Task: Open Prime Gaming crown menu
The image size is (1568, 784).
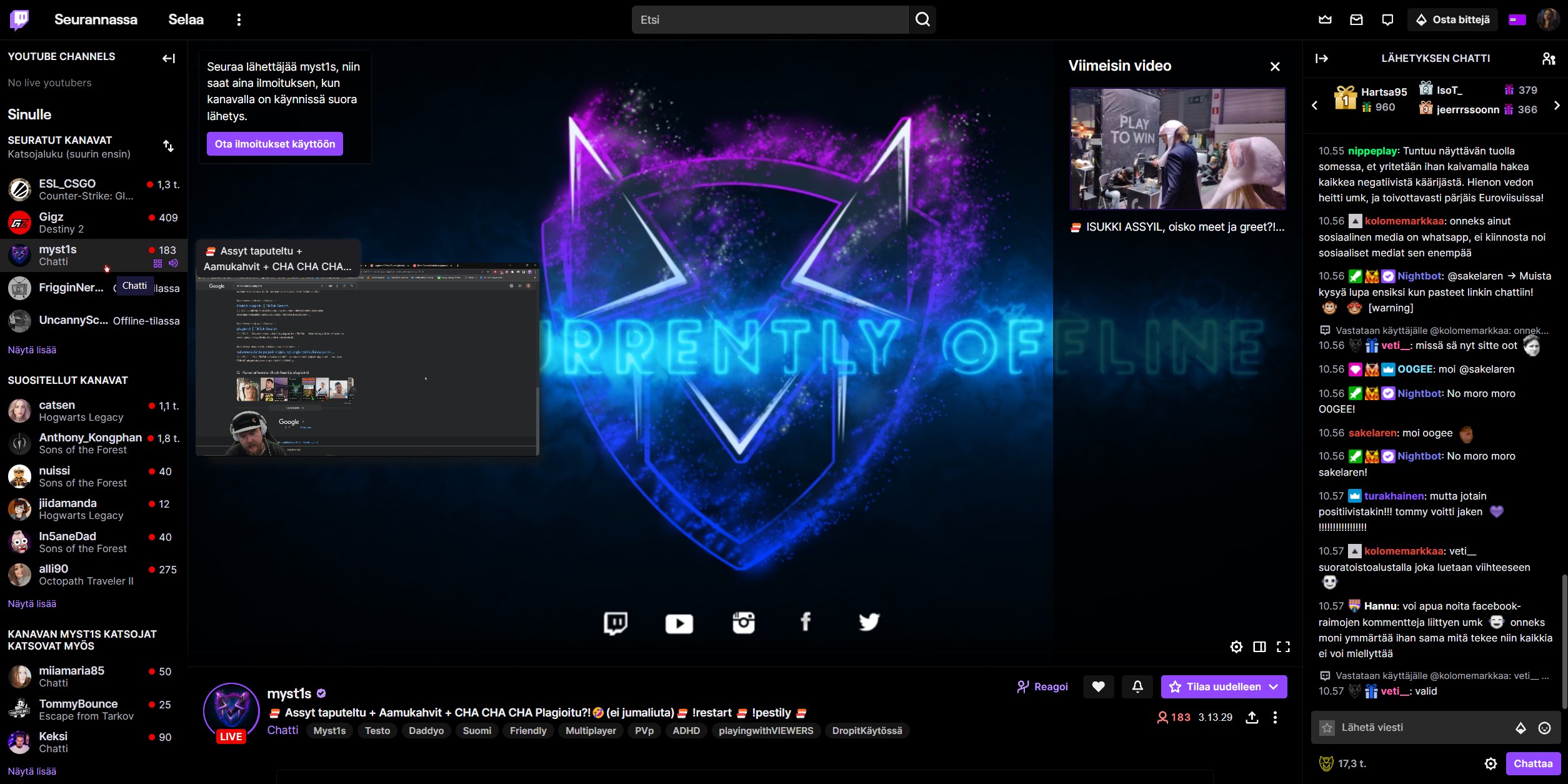Action: coord(1326,19)
